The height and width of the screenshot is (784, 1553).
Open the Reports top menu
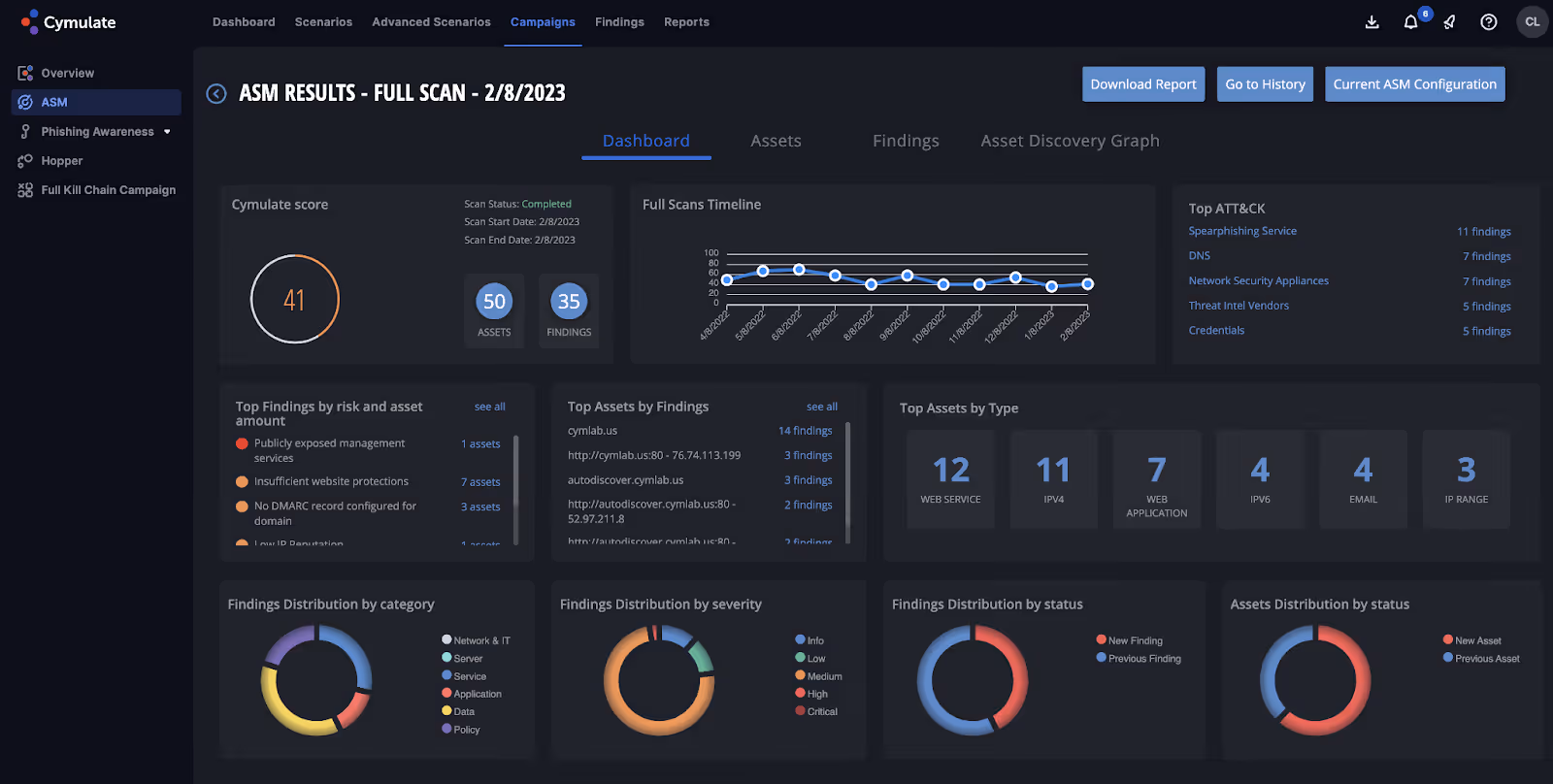[x=686, y=21]
